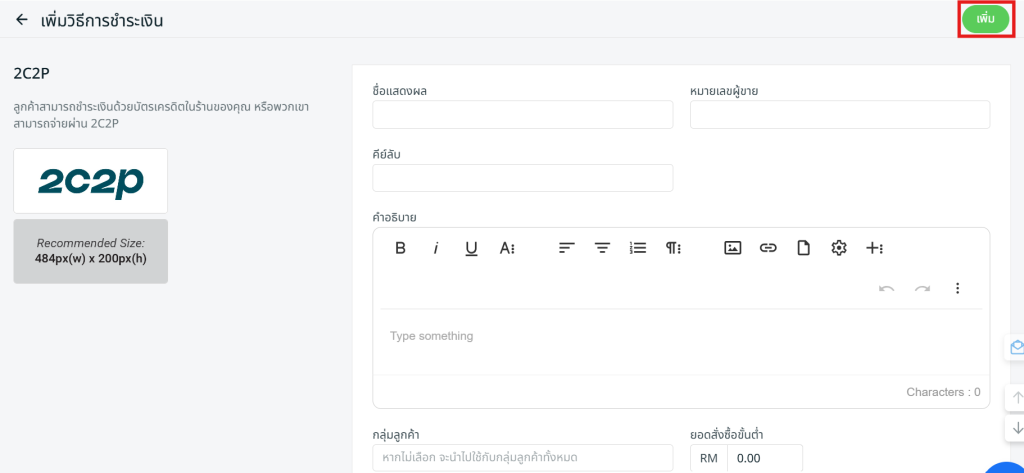Click the file upload icon in toolbar
This screenshot has height=473, width=1024.
803,248
